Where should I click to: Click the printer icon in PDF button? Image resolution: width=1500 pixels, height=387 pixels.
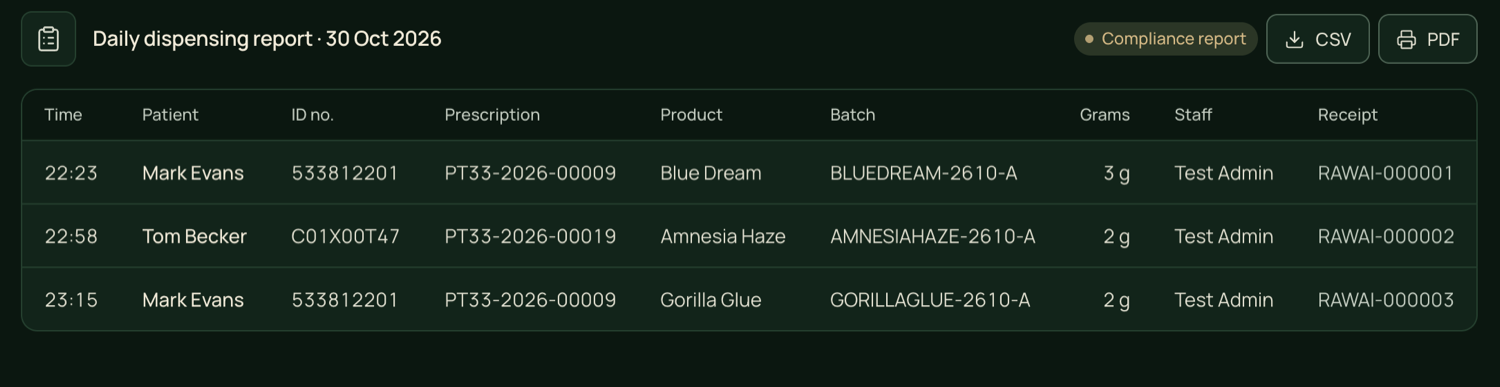tap(1406, 39)
